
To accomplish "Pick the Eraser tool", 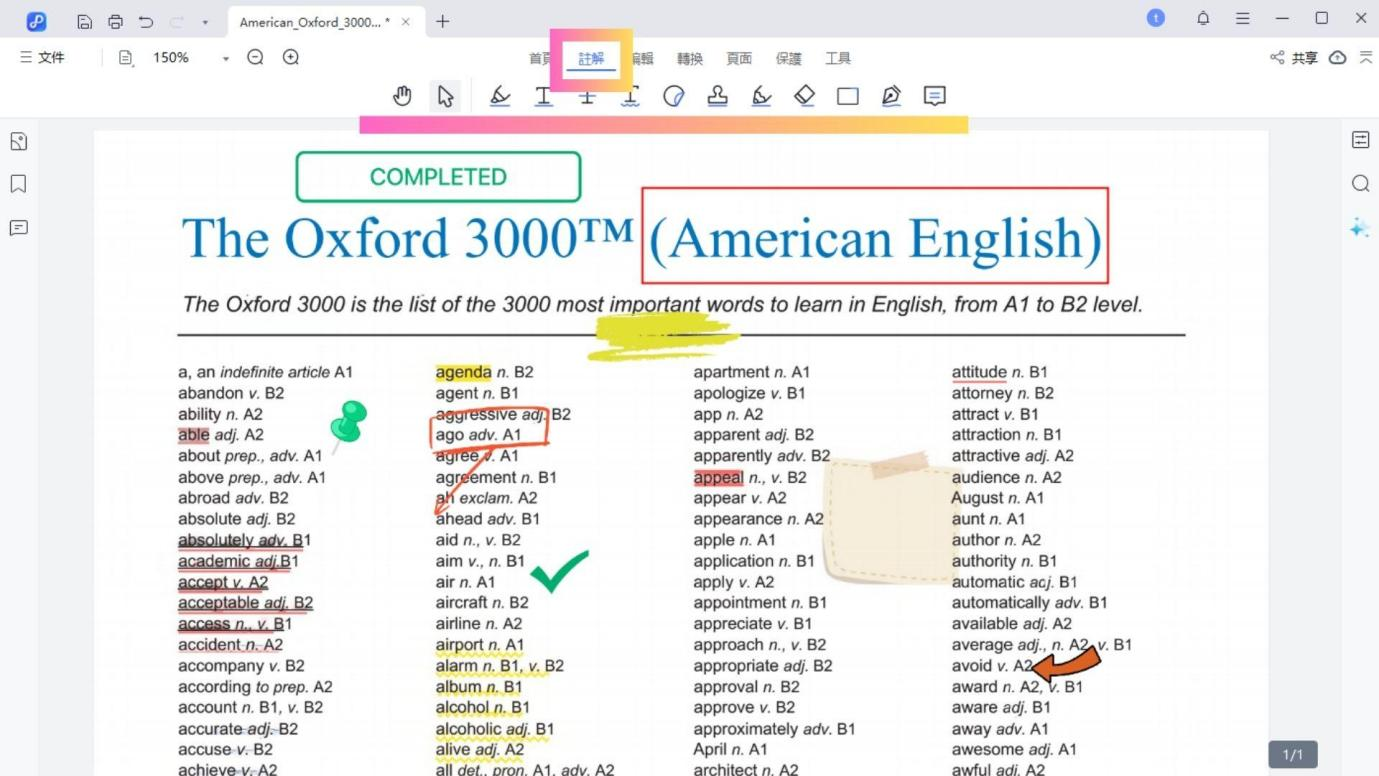I will pyautogui.click(x=804, y=96).
